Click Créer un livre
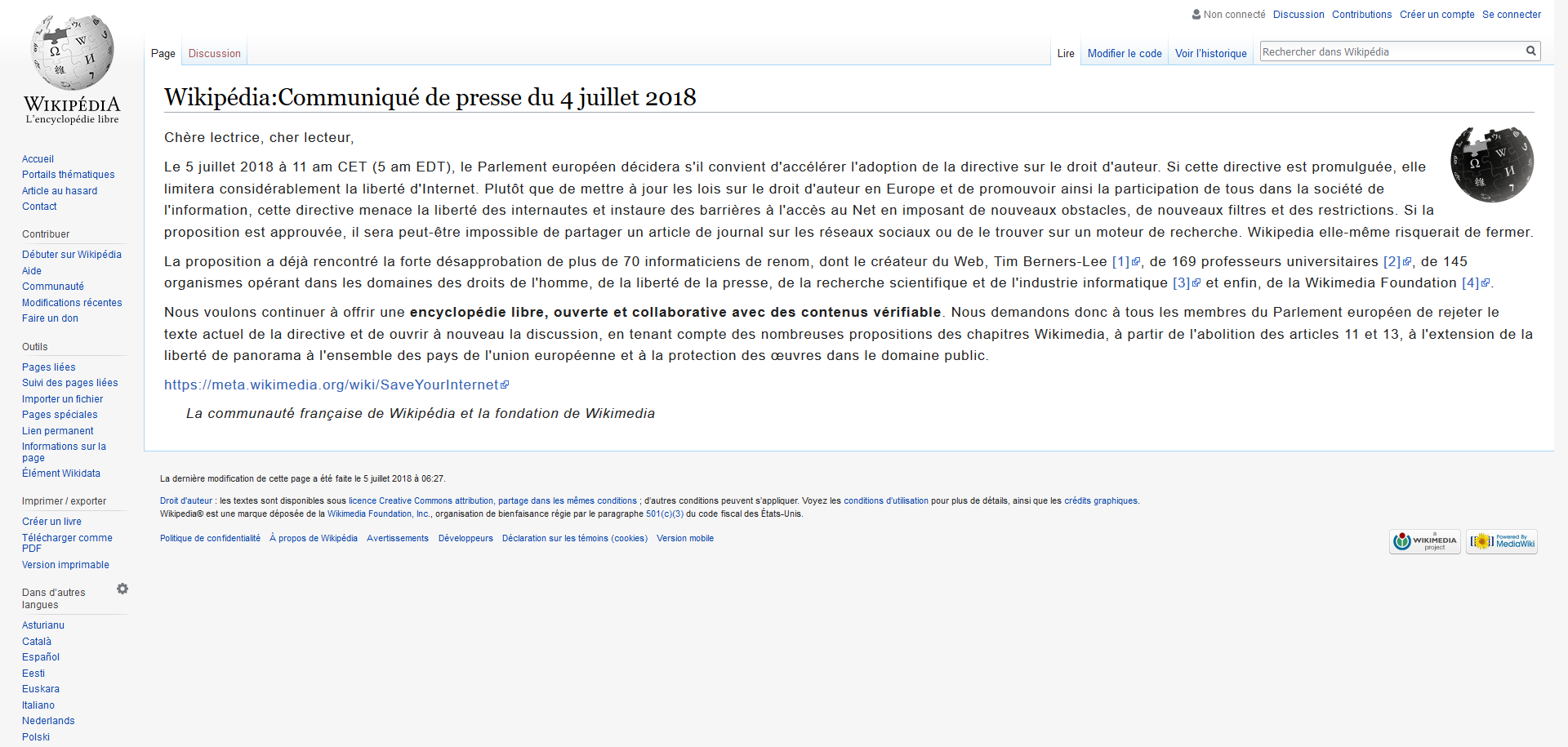Image resolution: width=1568 pixels, height=747 pixels. tap(51, 522)
